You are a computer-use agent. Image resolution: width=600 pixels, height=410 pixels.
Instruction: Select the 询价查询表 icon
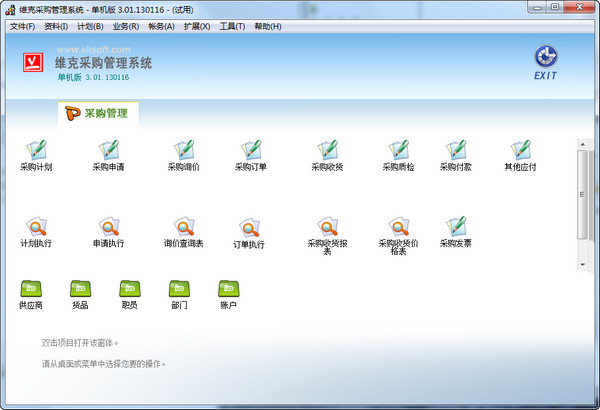pos(184,232)
